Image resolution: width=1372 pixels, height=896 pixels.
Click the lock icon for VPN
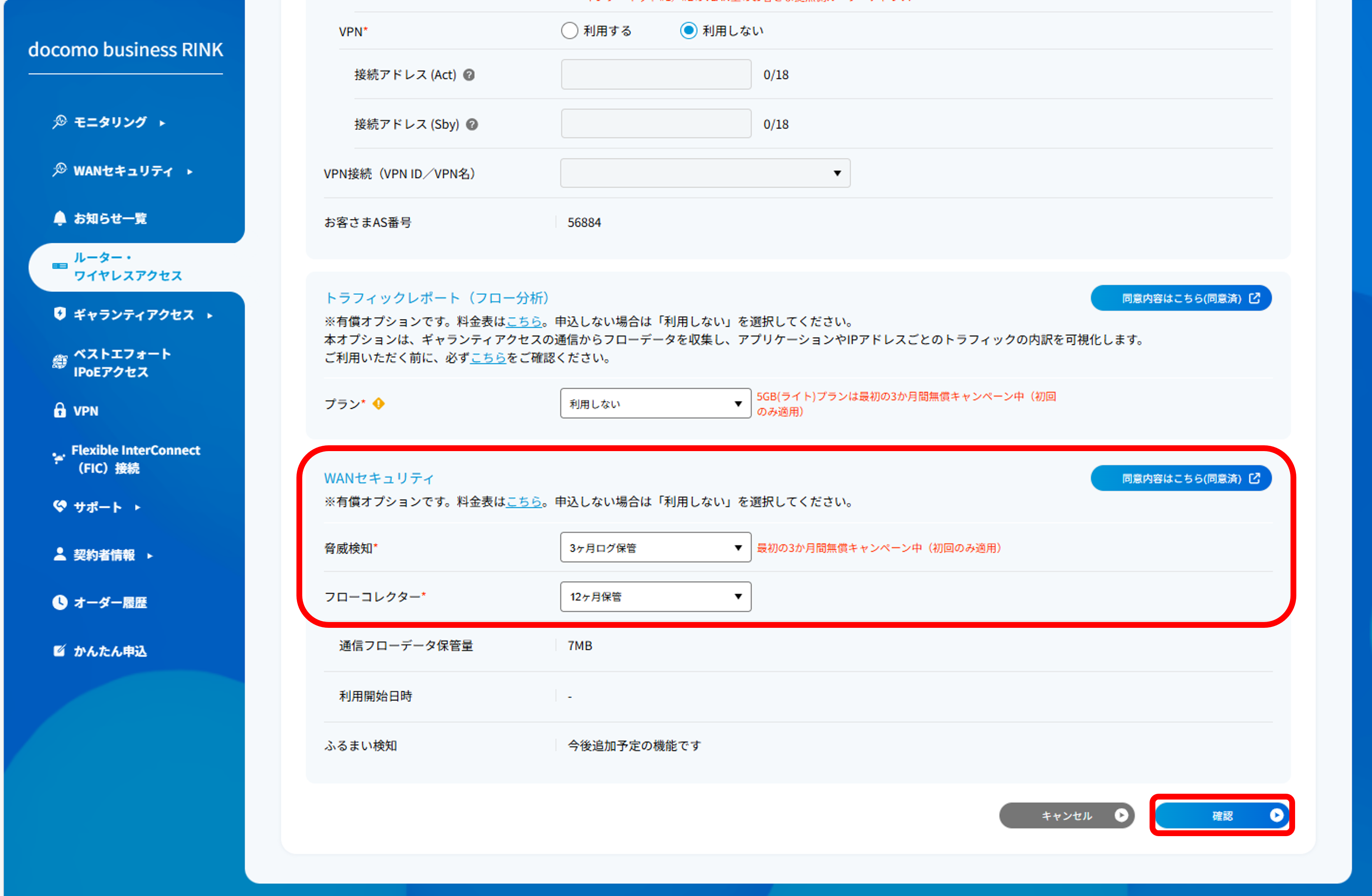pyautogui.click(x=59, y=410)
